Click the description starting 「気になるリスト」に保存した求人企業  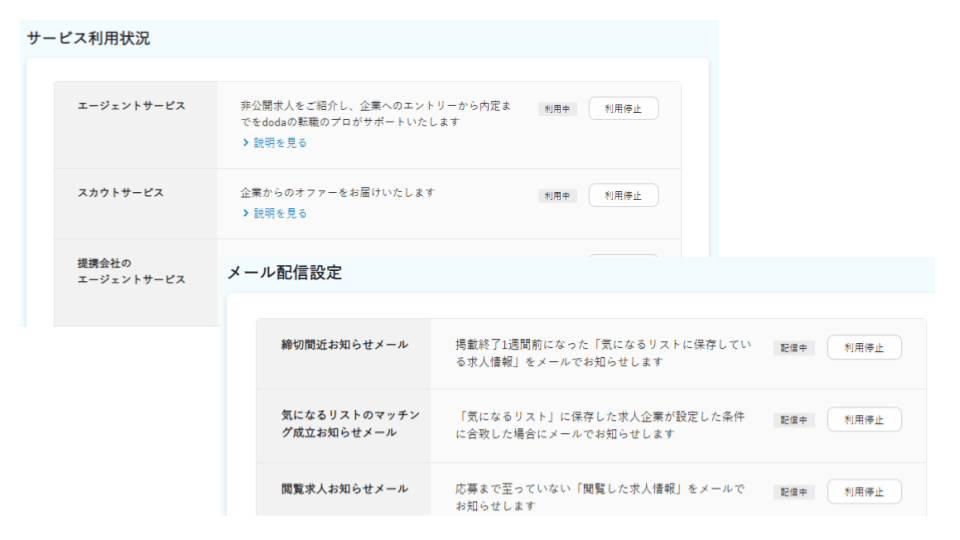[600, 425]
